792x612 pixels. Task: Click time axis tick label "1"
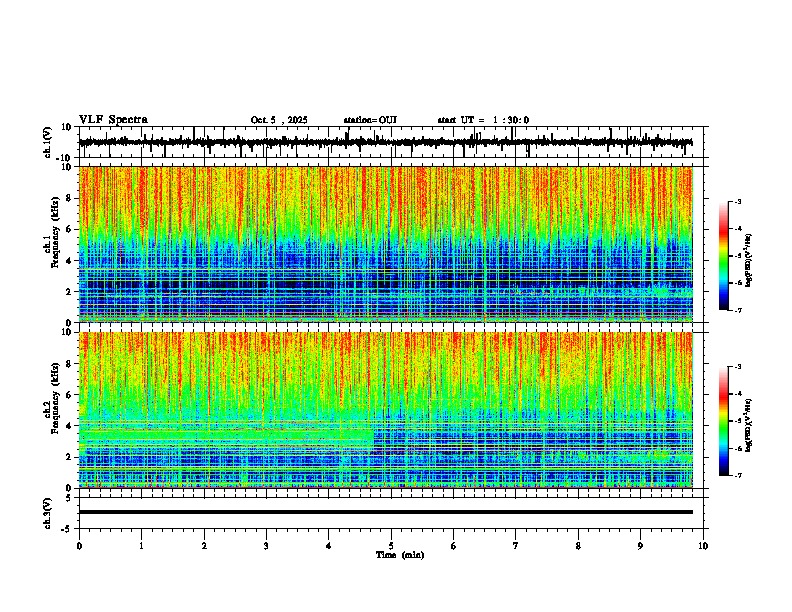click(x=141, y=546)
